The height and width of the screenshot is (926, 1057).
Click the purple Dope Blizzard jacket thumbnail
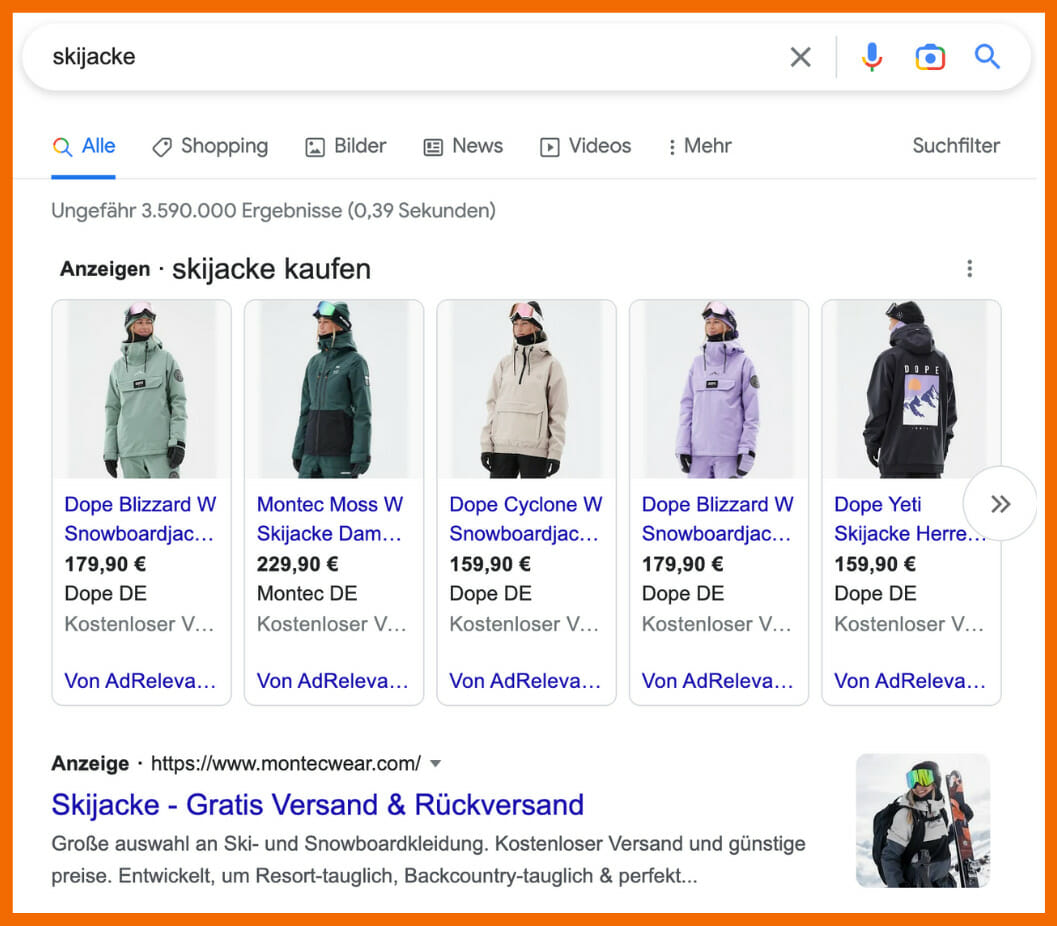[718, 389]
